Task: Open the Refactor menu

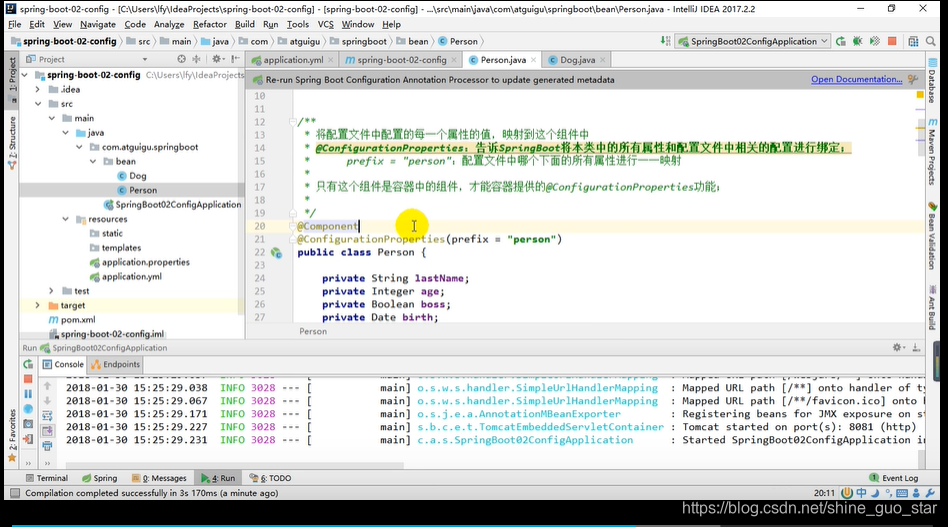Action: pos(210,24)
